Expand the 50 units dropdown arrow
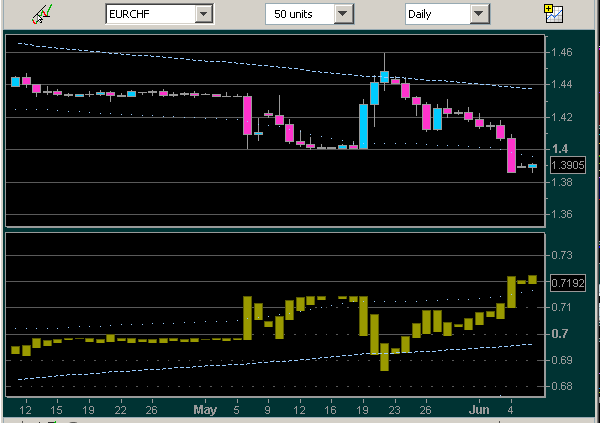Image resolution: width=600 pixels, height=423 pixels. [x=344, y=14]
